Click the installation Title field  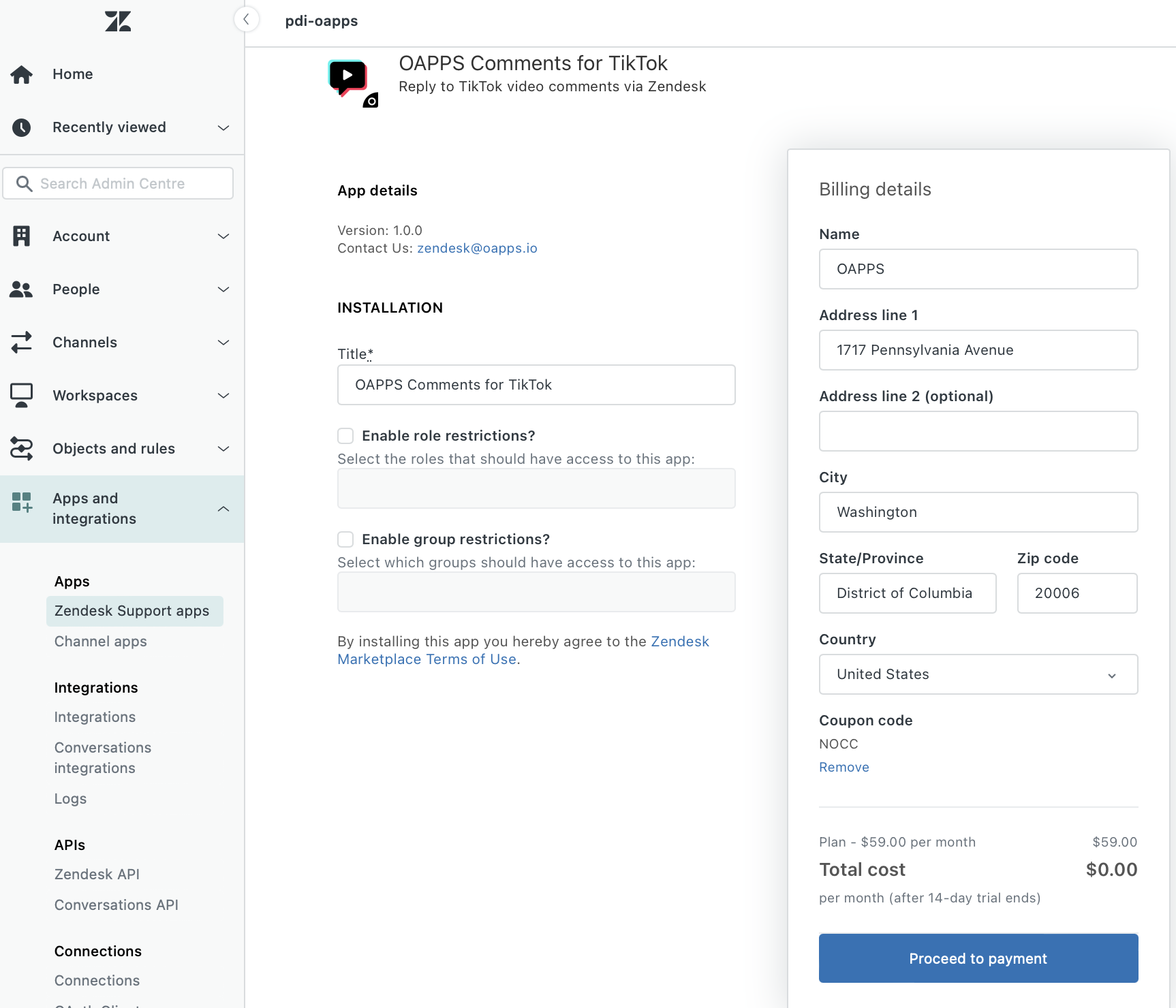536,385
